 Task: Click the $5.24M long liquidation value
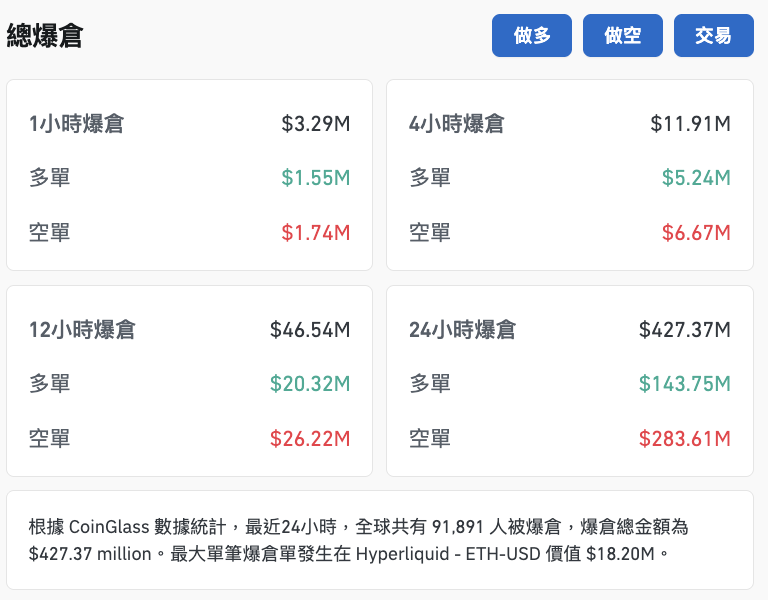click(x=696, y=178)
